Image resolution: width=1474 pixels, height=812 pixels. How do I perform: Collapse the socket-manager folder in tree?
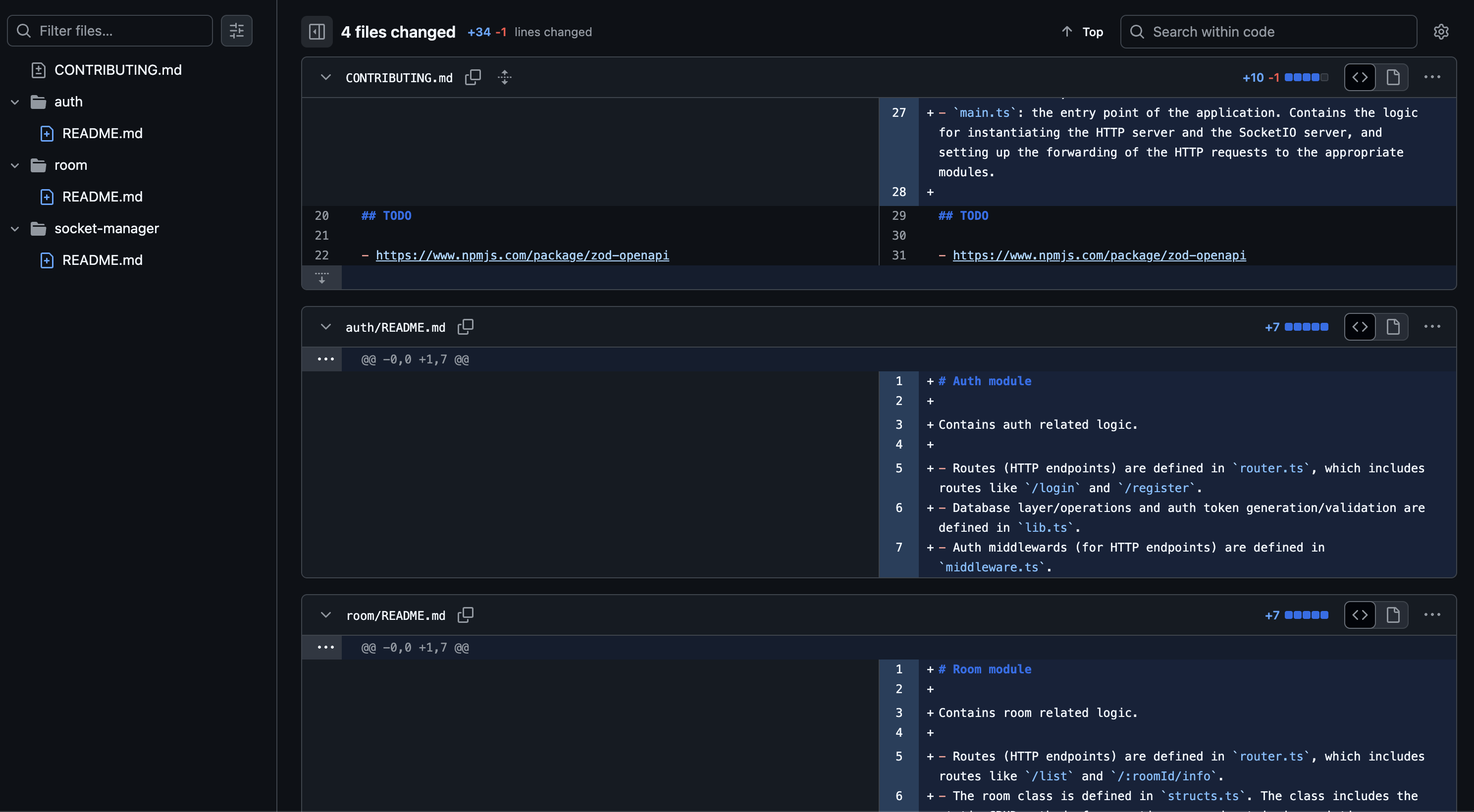pos(15,229)
